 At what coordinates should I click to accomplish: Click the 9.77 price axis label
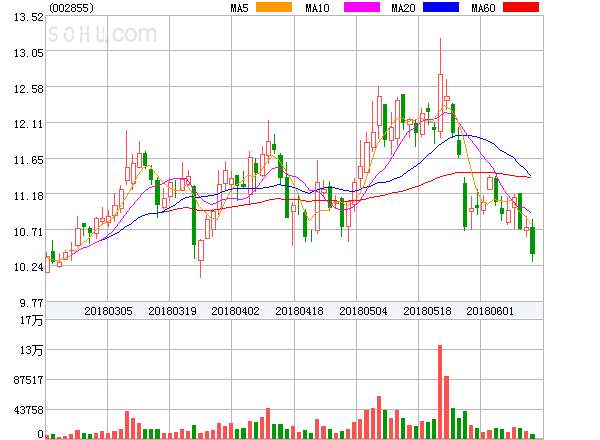(x=32, y=303)
